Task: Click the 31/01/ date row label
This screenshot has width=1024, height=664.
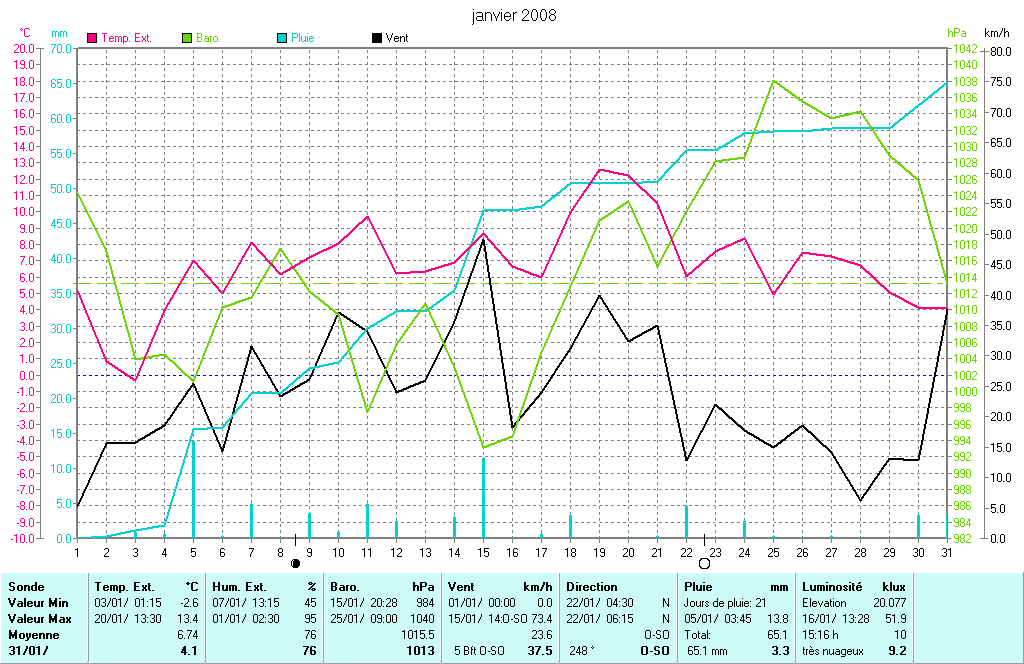Action: [30, 651]
